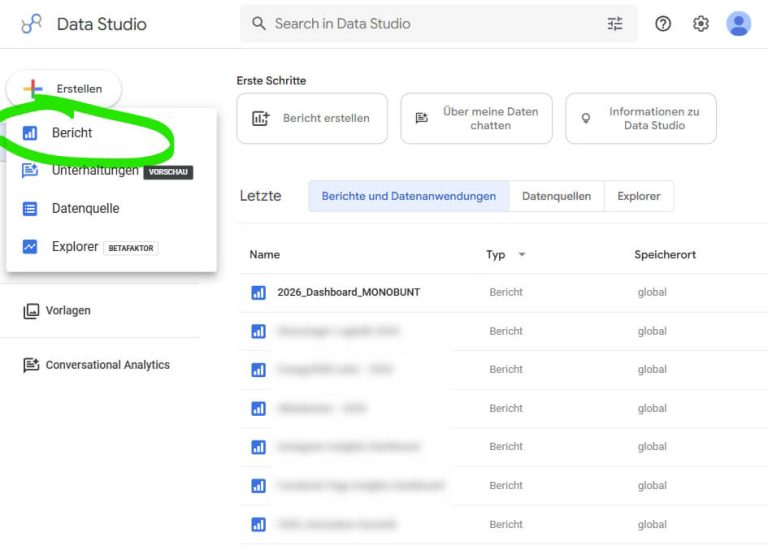Click Über meine Daten chatten card
Image resolution: width=768 pixels, height=550 pixels.
click(x=476, y=118)
